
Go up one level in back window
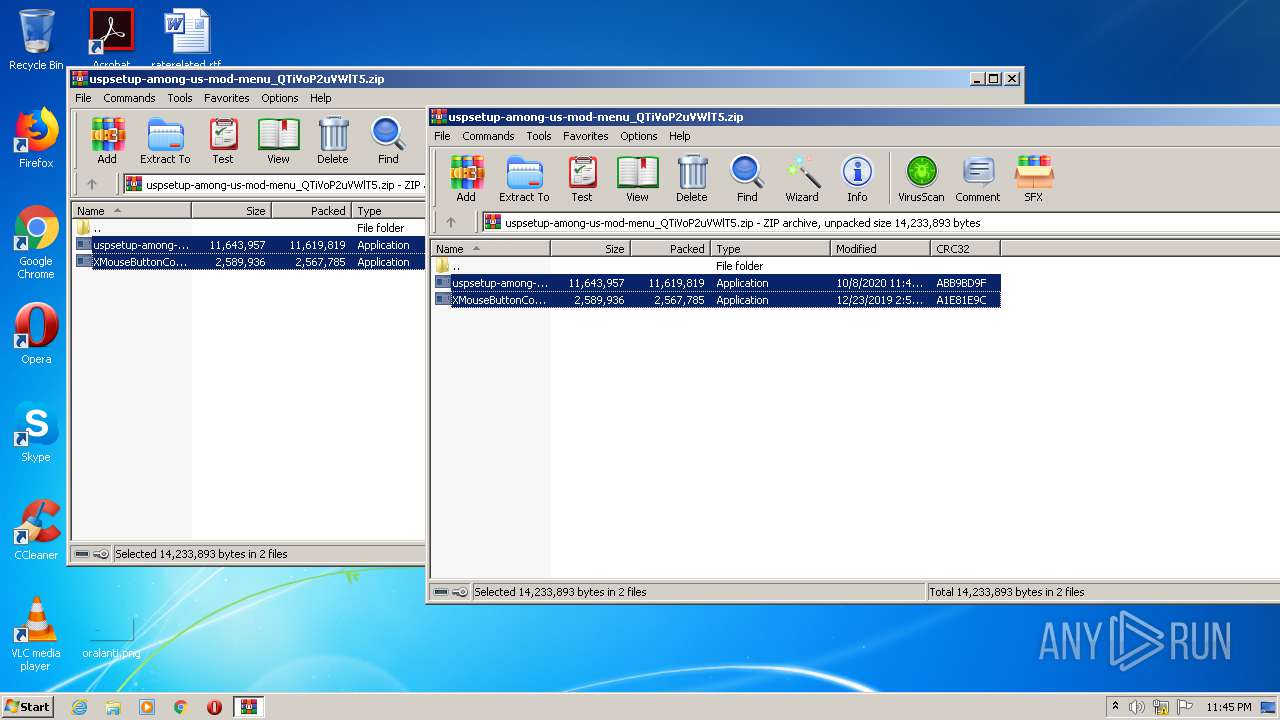pos(92,184)
